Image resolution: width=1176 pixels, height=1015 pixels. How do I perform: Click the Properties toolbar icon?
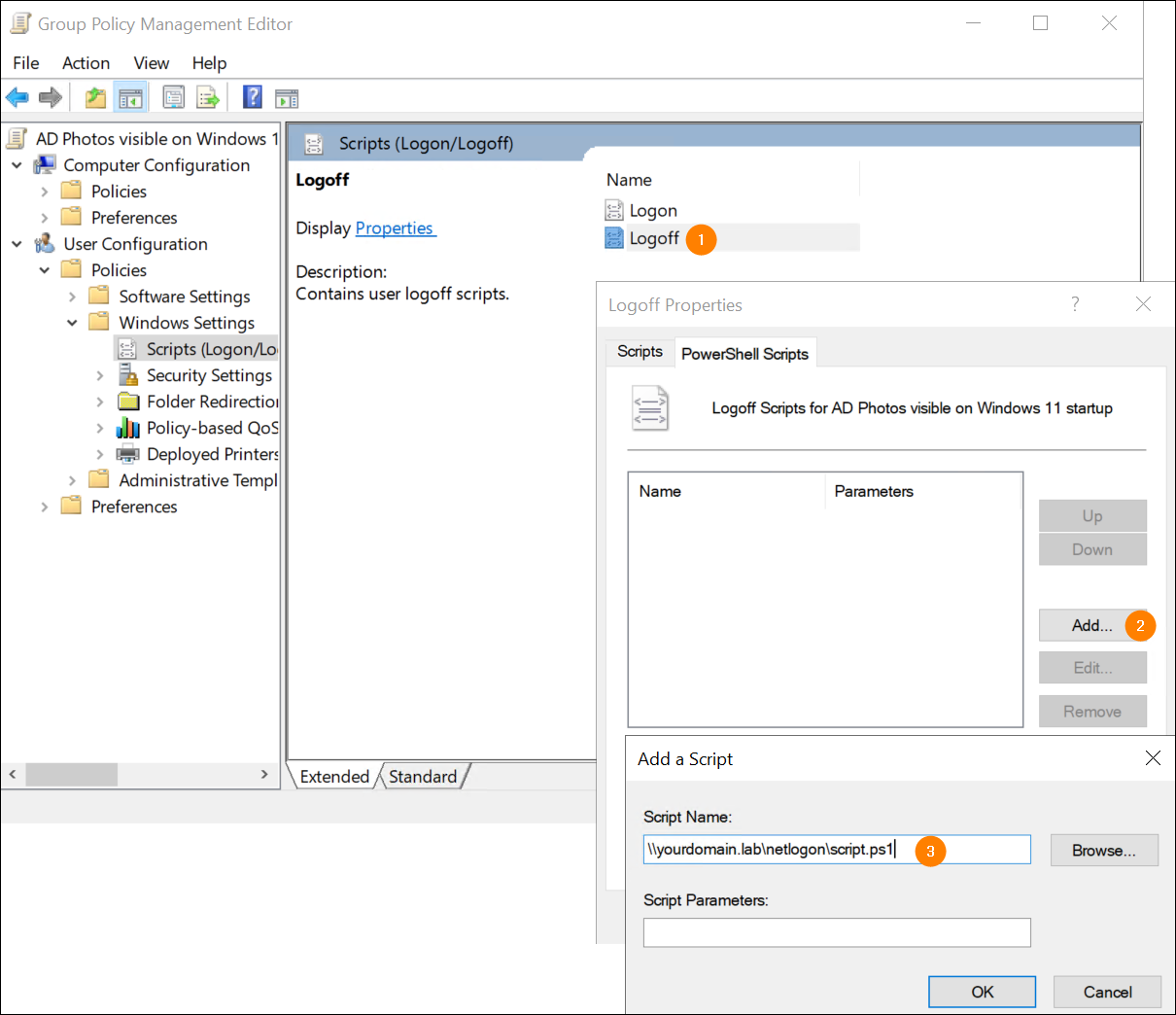[174, 97]
